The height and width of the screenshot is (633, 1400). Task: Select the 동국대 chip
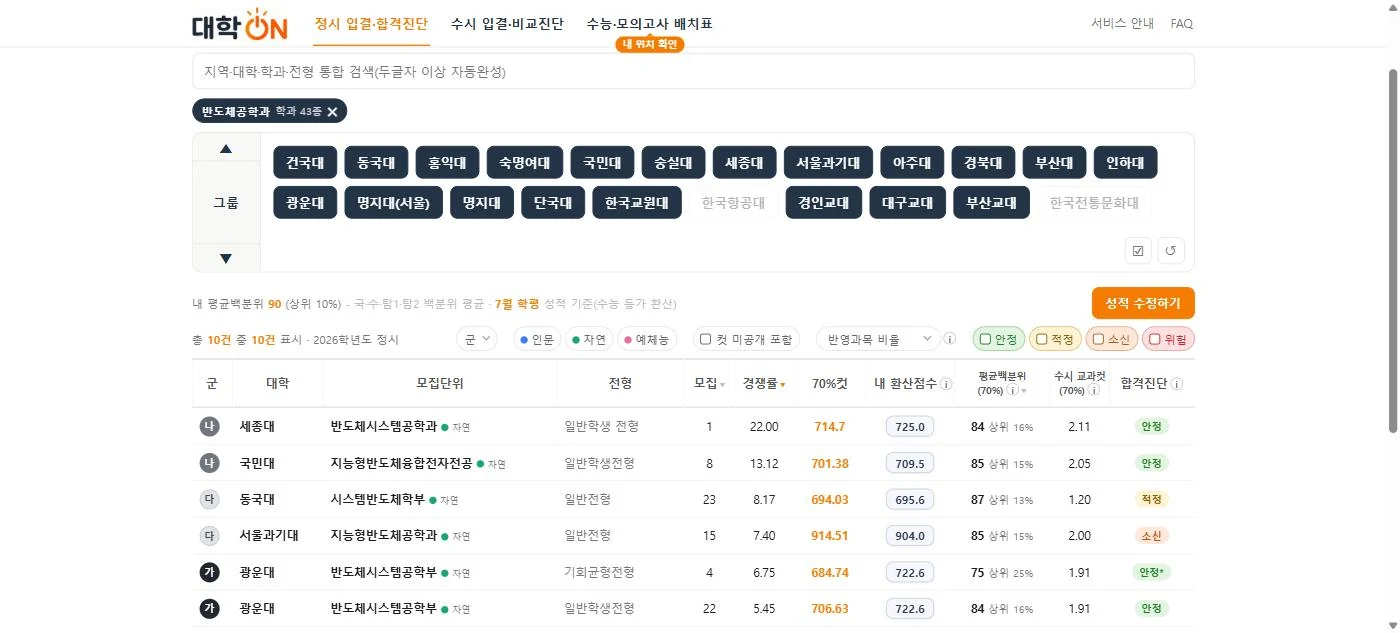(x=376, y=162)
